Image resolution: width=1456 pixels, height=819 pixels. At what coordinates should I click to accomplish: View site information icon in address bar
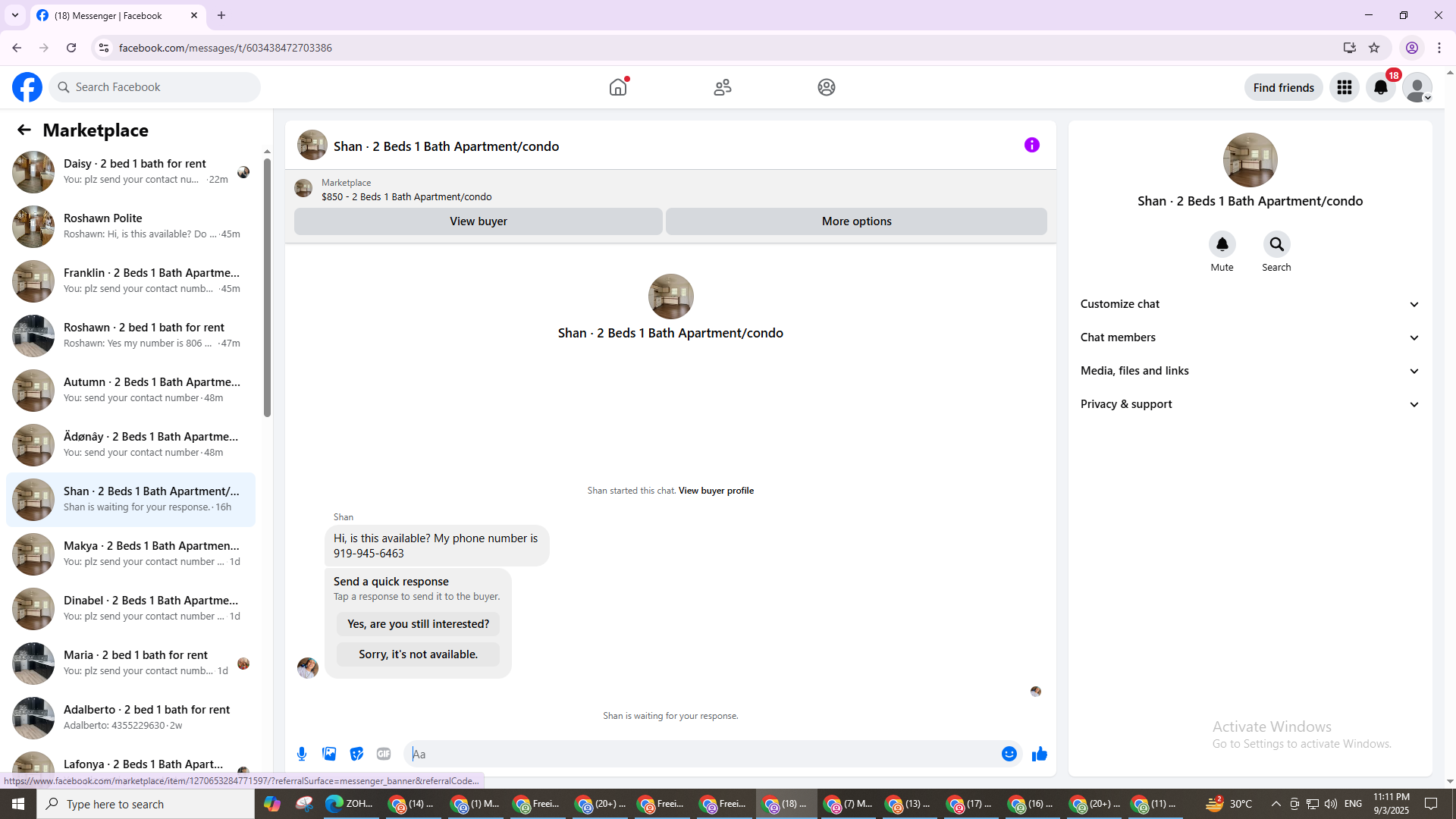[x=104, y=48]
